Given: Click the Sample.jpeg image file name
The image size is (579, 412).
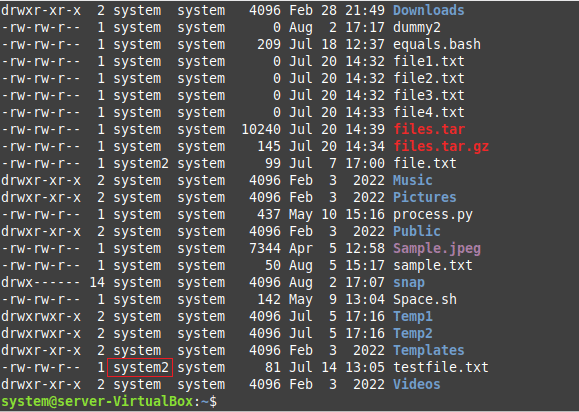Looking at the screenshot, I should pos(436,248).
